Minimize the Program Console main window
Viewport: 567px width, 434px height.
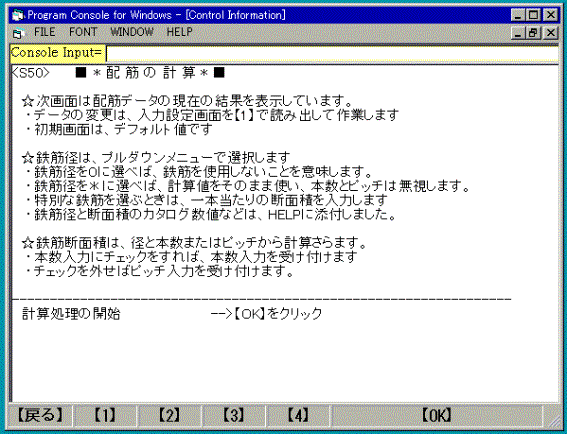coord(518,15)
